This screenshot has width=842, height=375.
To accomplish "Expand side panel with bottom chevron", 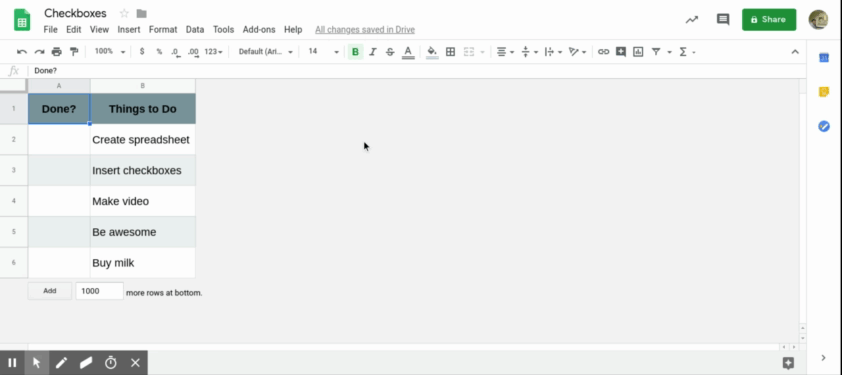I will [824, 358].
